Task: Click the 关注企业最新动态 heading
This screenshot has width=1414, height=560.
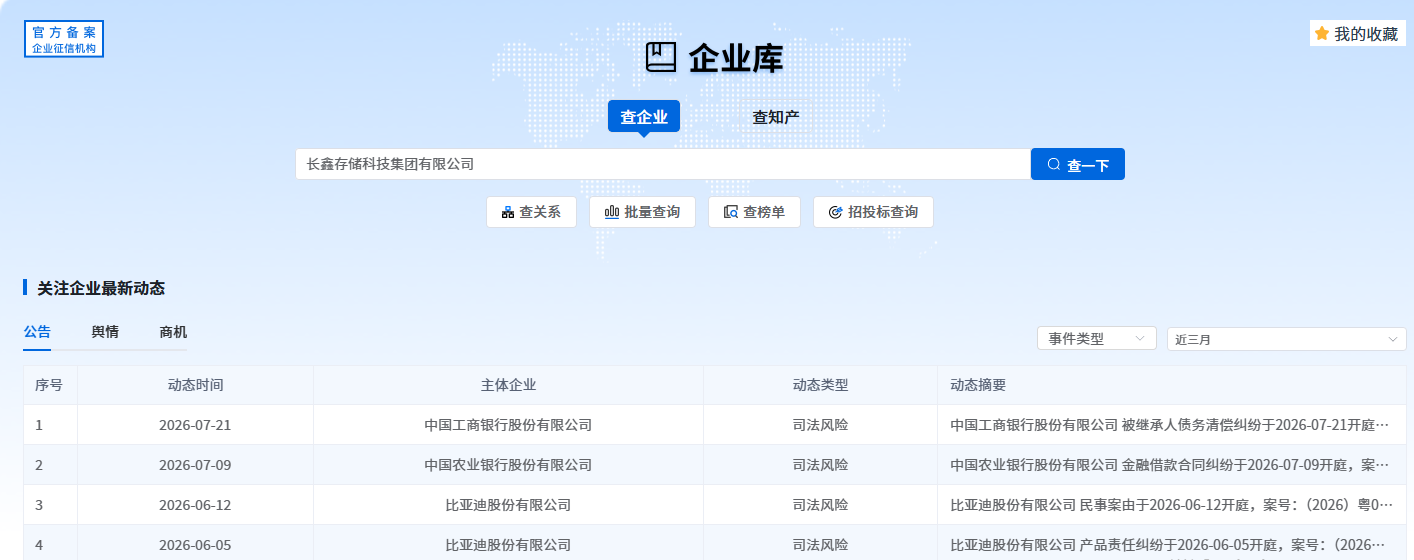Action: tap(101, 288)
